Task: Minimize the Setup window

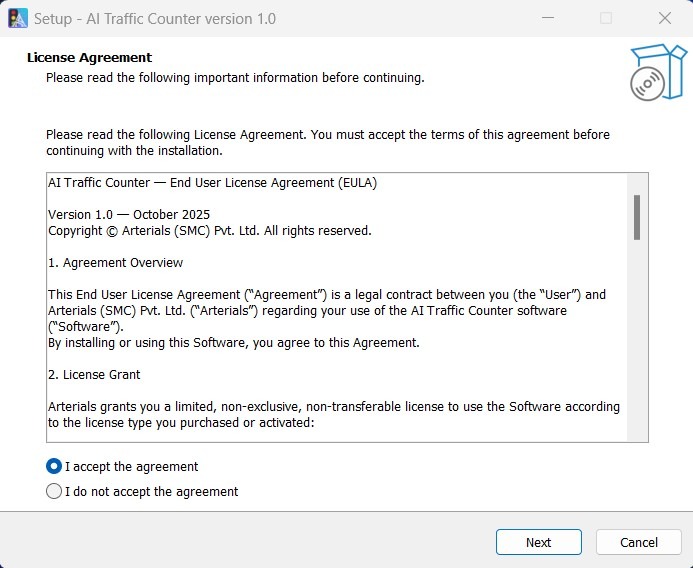Action: pyautogui.click(x=548, y=18)
